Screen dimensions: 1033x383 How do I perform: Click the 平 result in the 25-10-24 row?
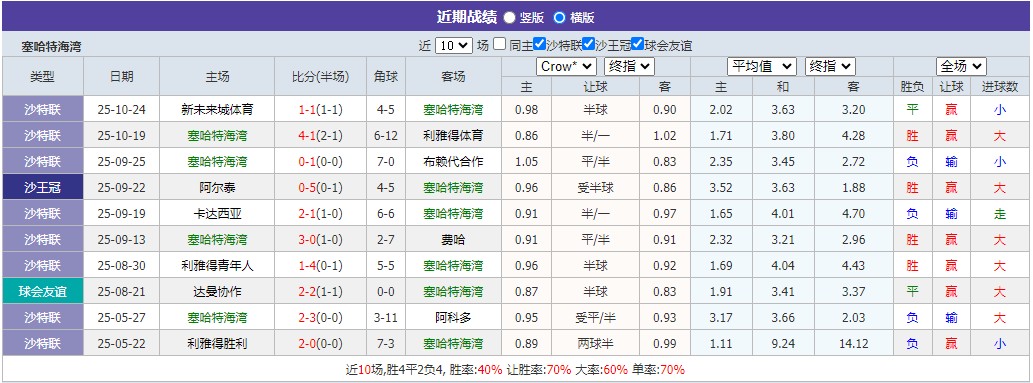[912, 109]
